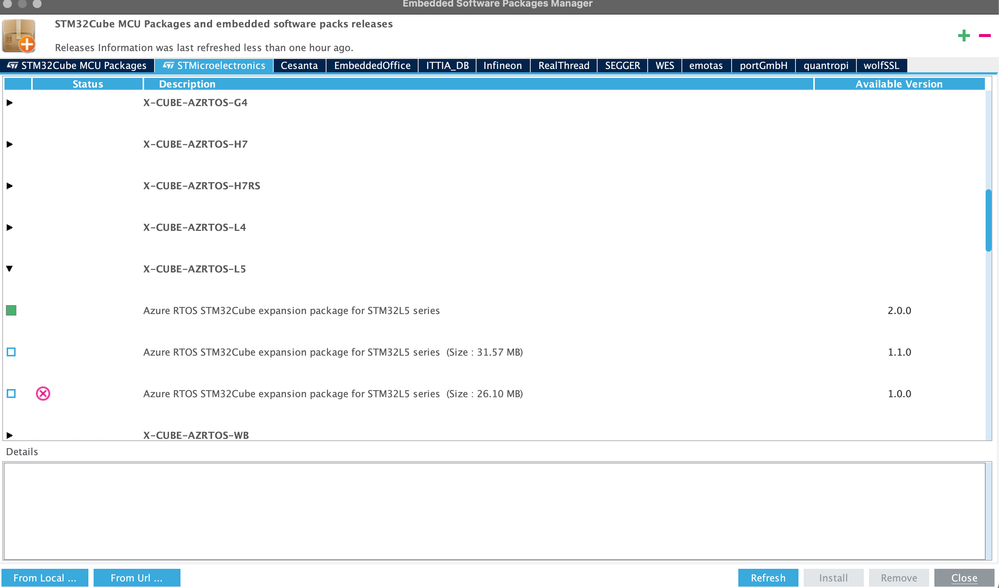
Task: Click the From Local button
Action: pos(45,578)
